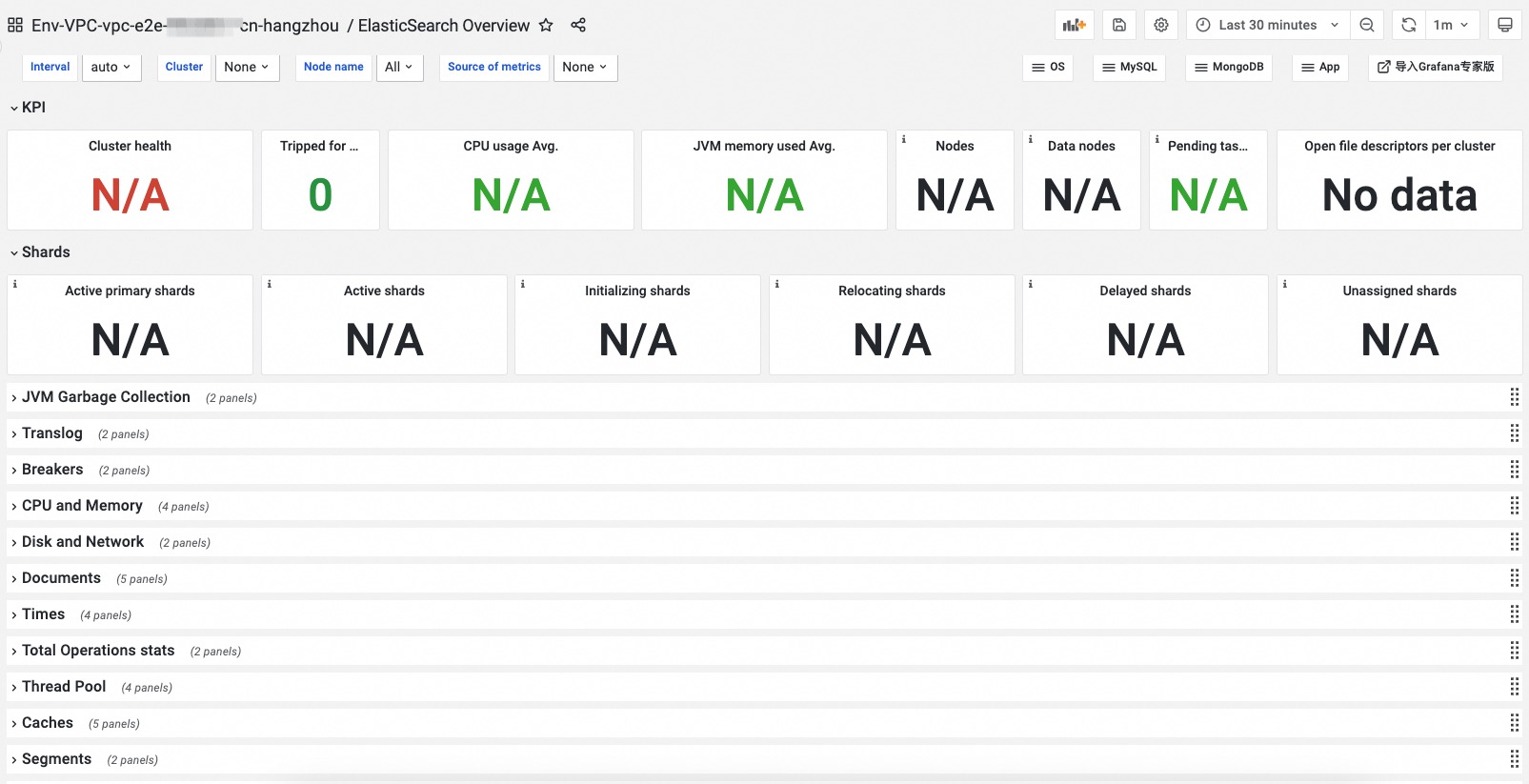Open the MySQL dashboard link
1529x784 pixels.
coord(1129,67)
